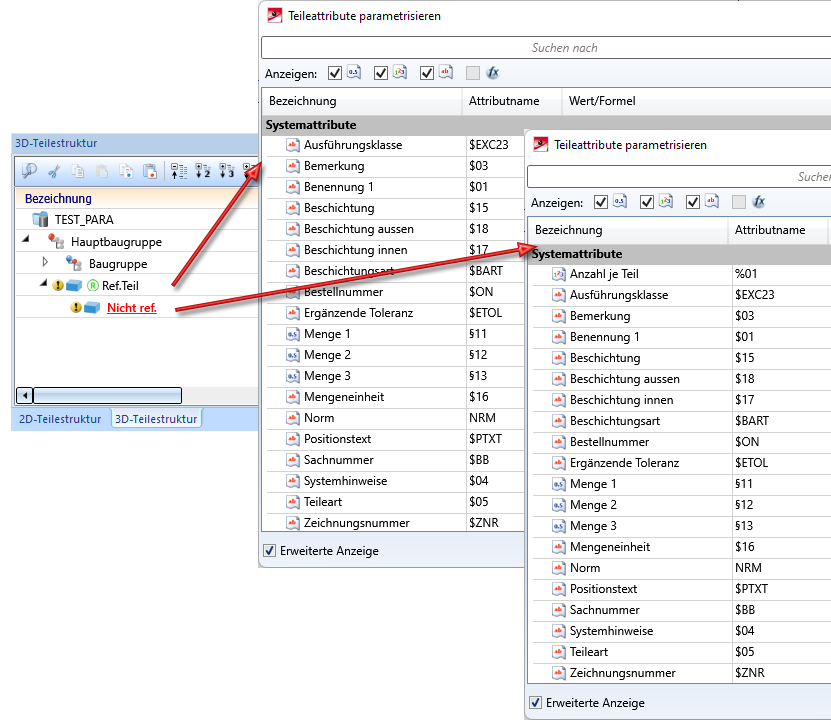831x720 pixels.
Task: Switch to the 2D-Teilestruktur tab
Action: 60,419
